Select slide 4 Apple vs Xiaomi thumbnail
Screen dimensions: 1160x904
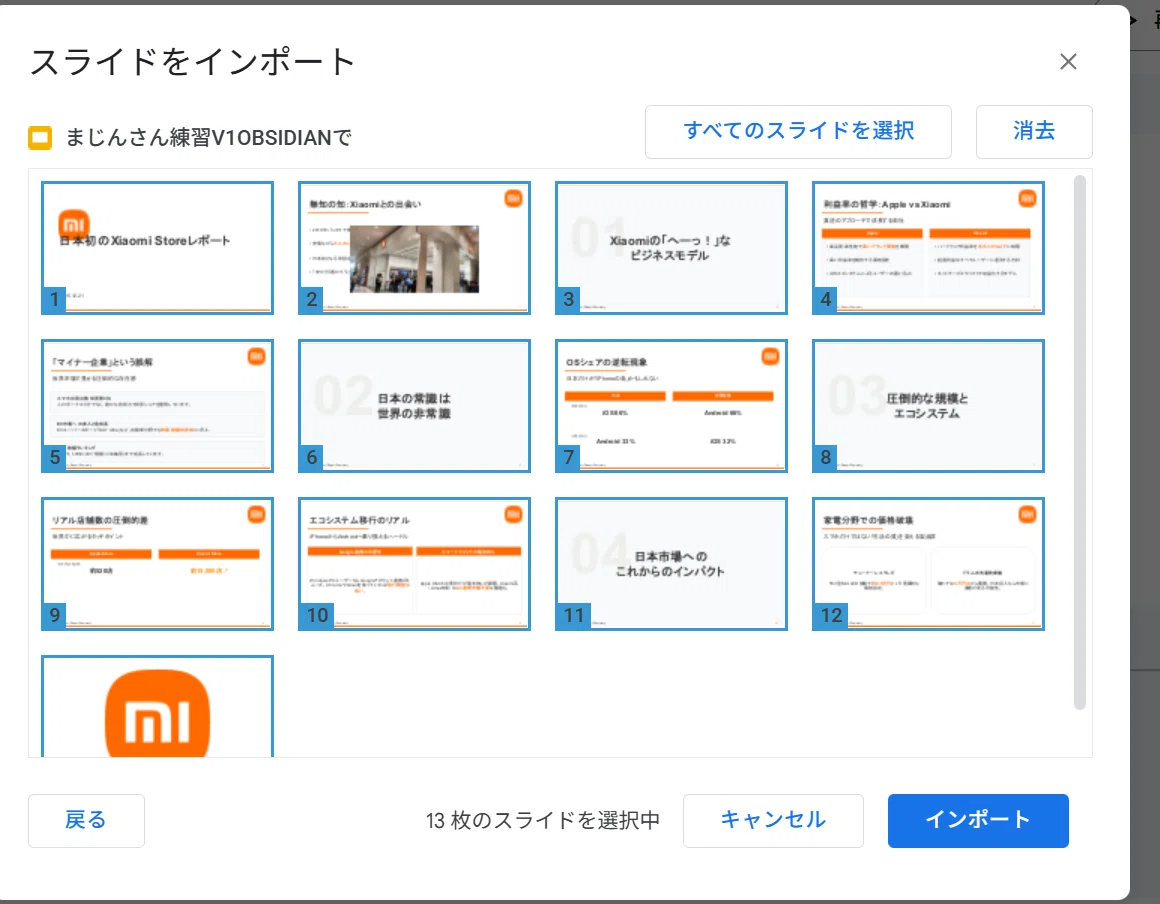pyautogui.click(x=928, y=248)
